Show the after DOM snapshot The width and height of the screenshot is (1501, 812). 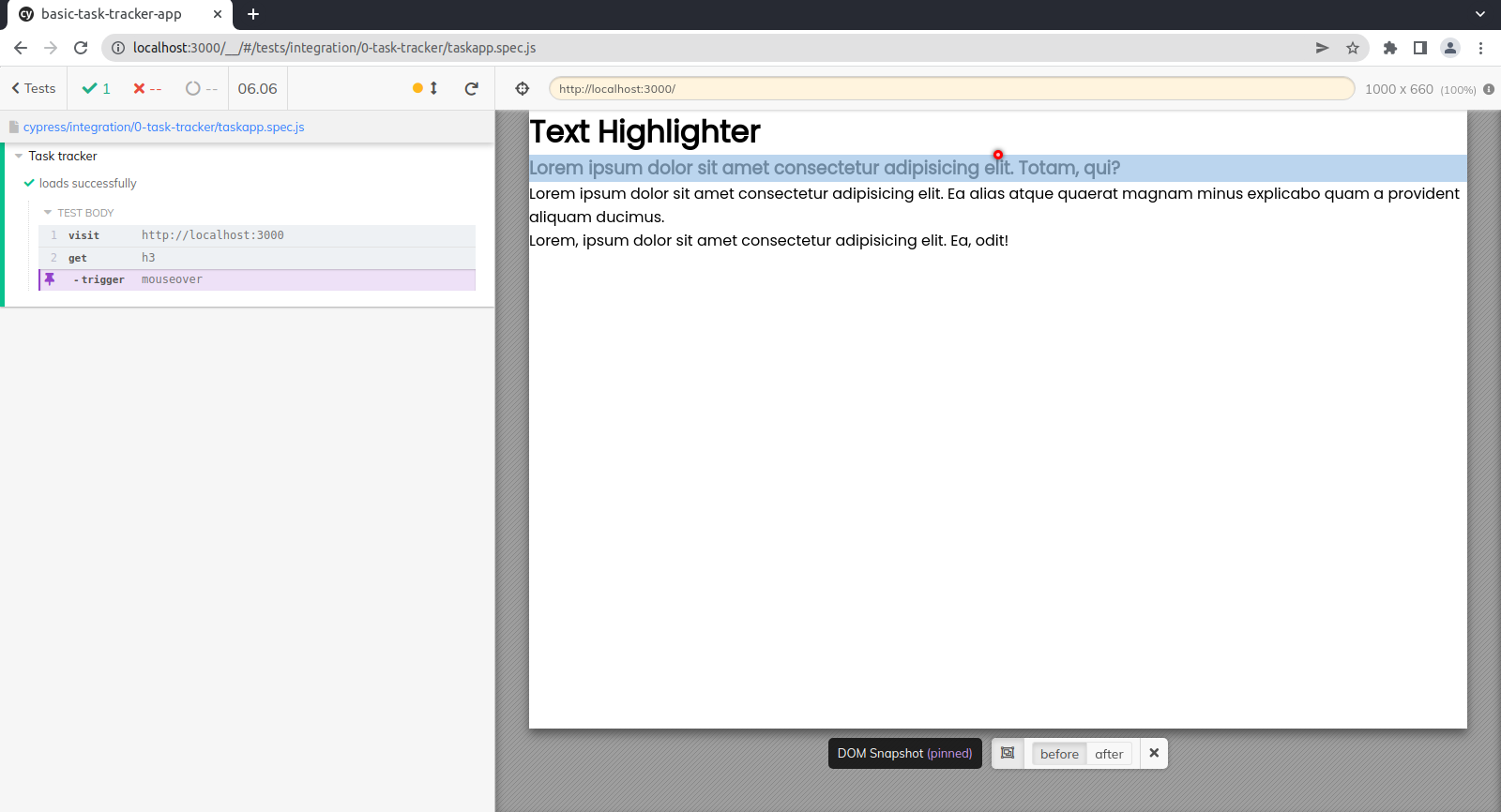pos(1109,754)
